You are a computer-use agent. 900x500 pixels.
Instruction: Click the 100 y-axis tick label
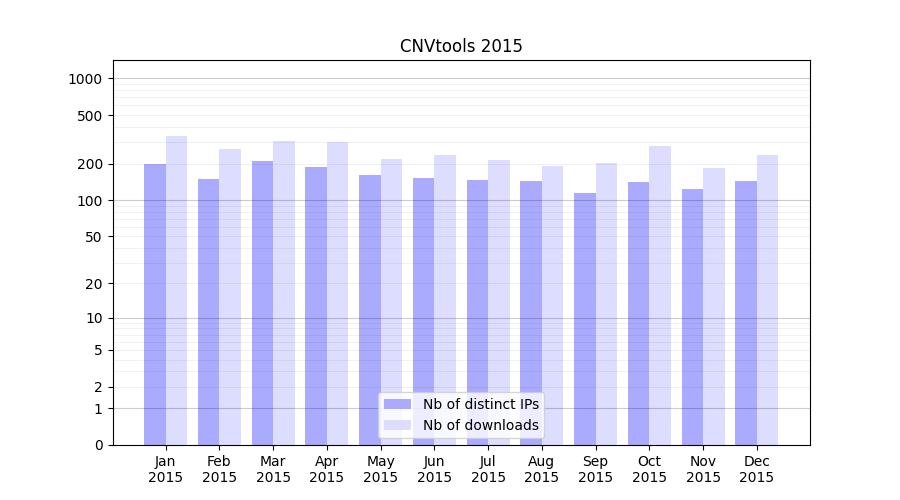tap(89, 201)
